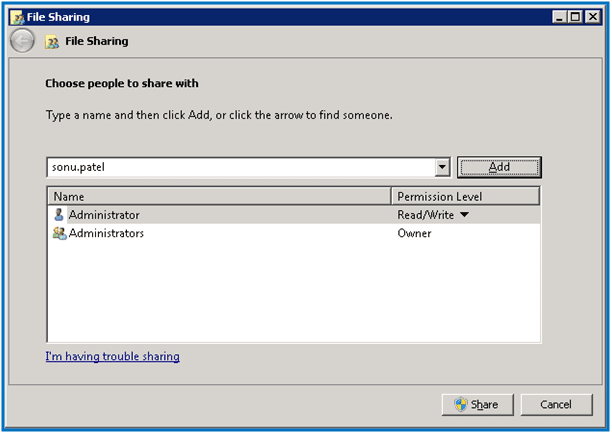
Task: Click the Owner permission cell
Action: click(414, 233)
